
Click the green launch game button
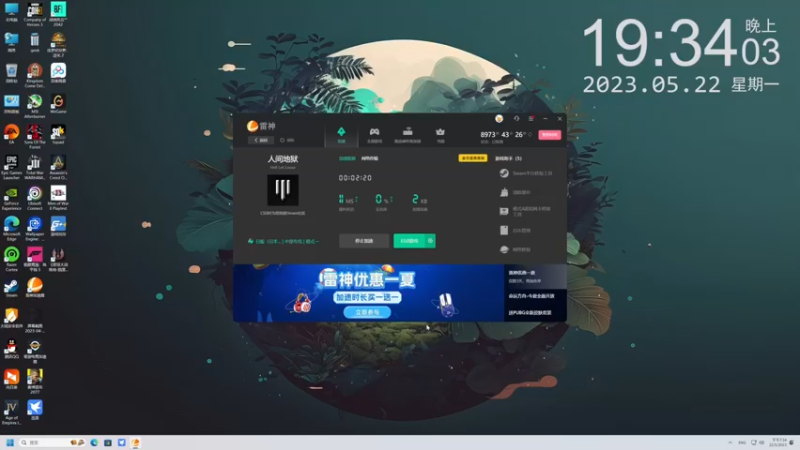click(409, 241)
